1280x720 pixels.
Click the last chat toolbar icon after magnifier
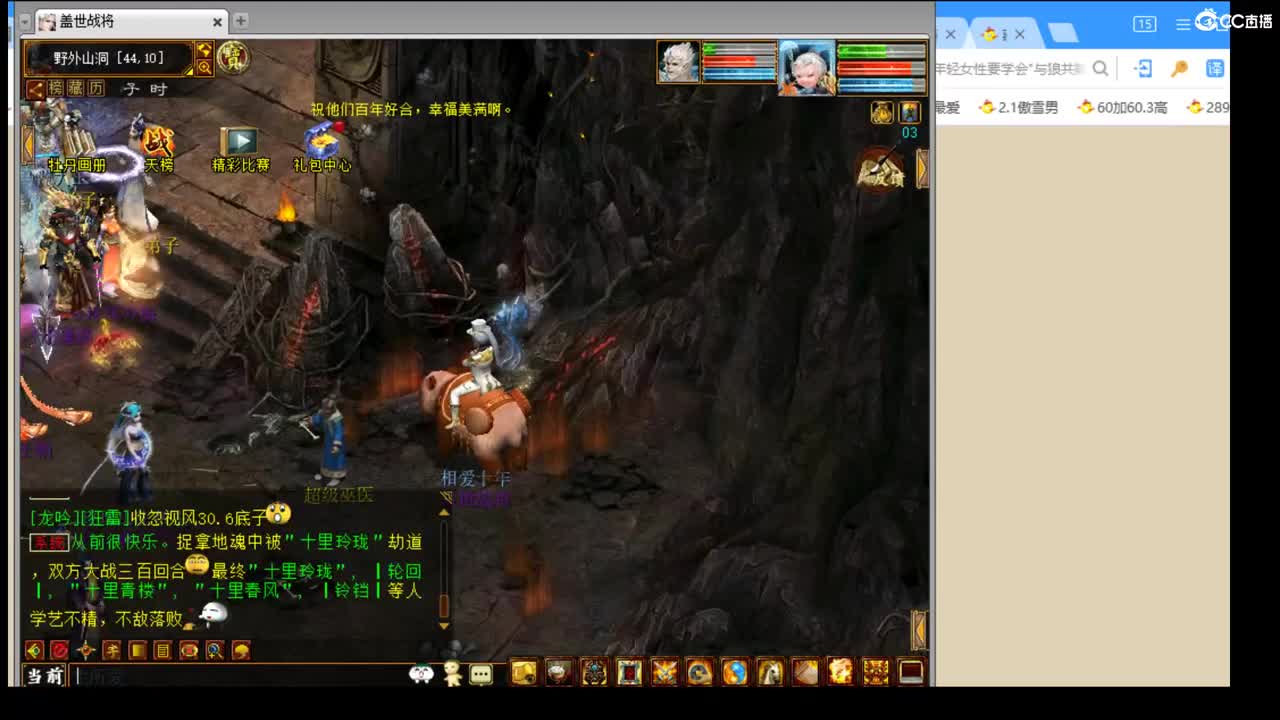click(241, 650)
